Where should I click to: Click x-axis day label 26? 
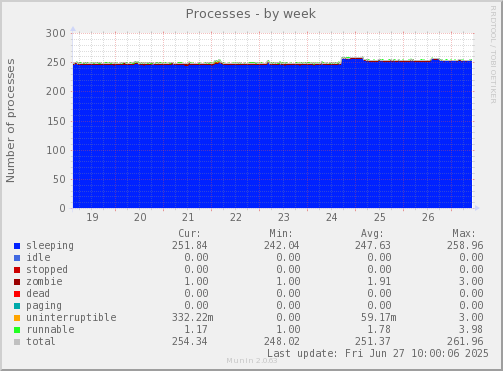pyautogui.click(x=428, y=217)
